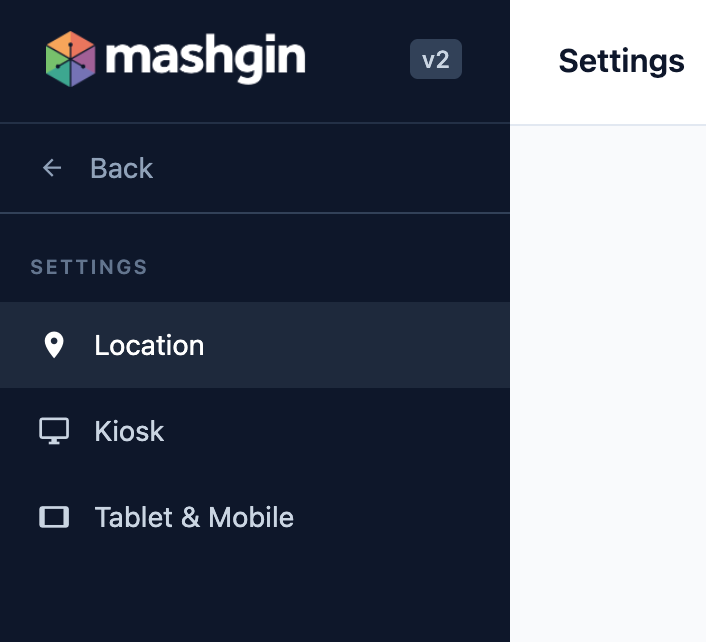This screenshot has height=642, width=706.
Task: Click the left arrow beside Back
Action: [52, 168]
